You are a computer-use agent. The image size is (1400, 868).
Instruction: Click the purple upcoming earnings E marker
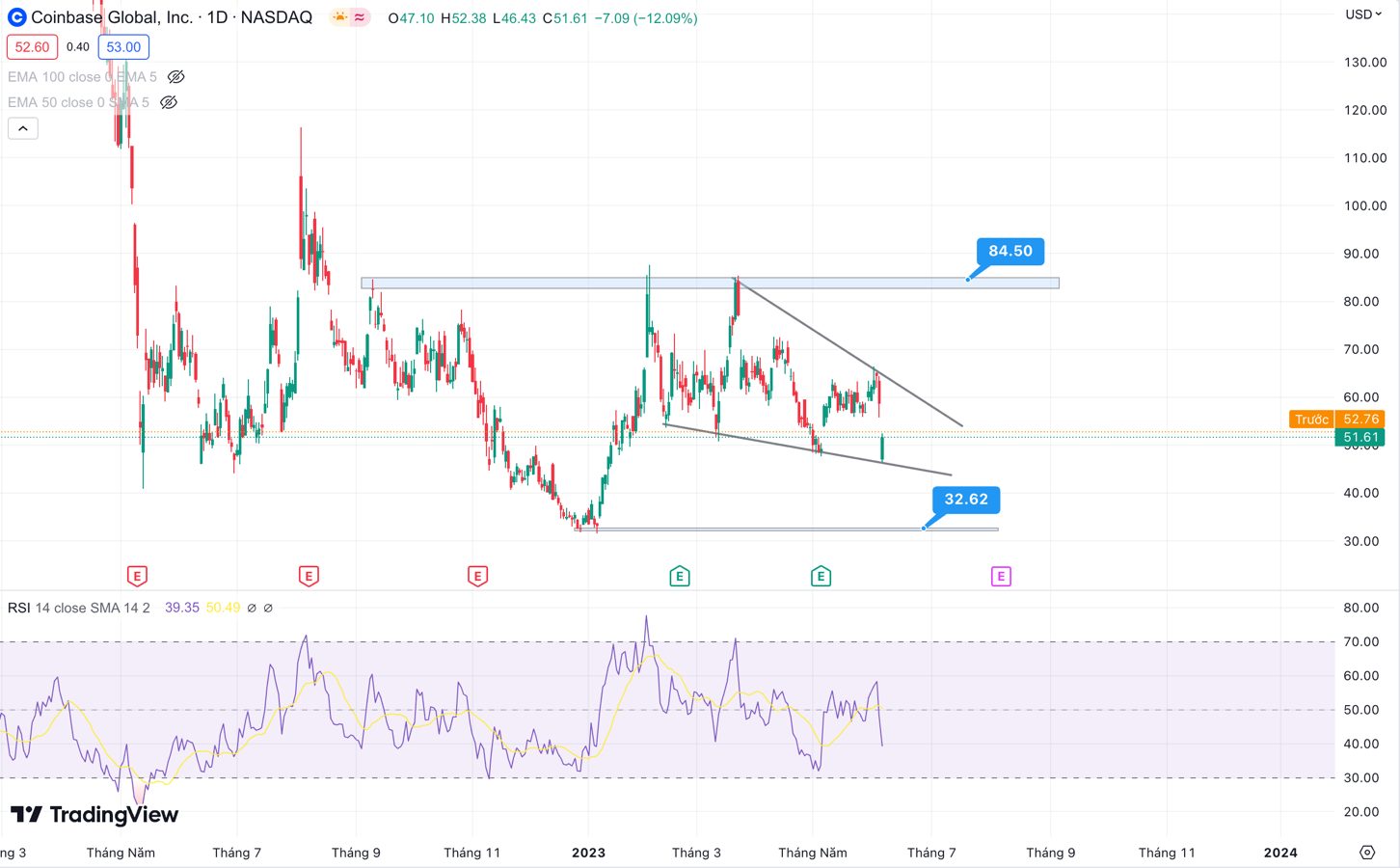(x=1001, y=577)
